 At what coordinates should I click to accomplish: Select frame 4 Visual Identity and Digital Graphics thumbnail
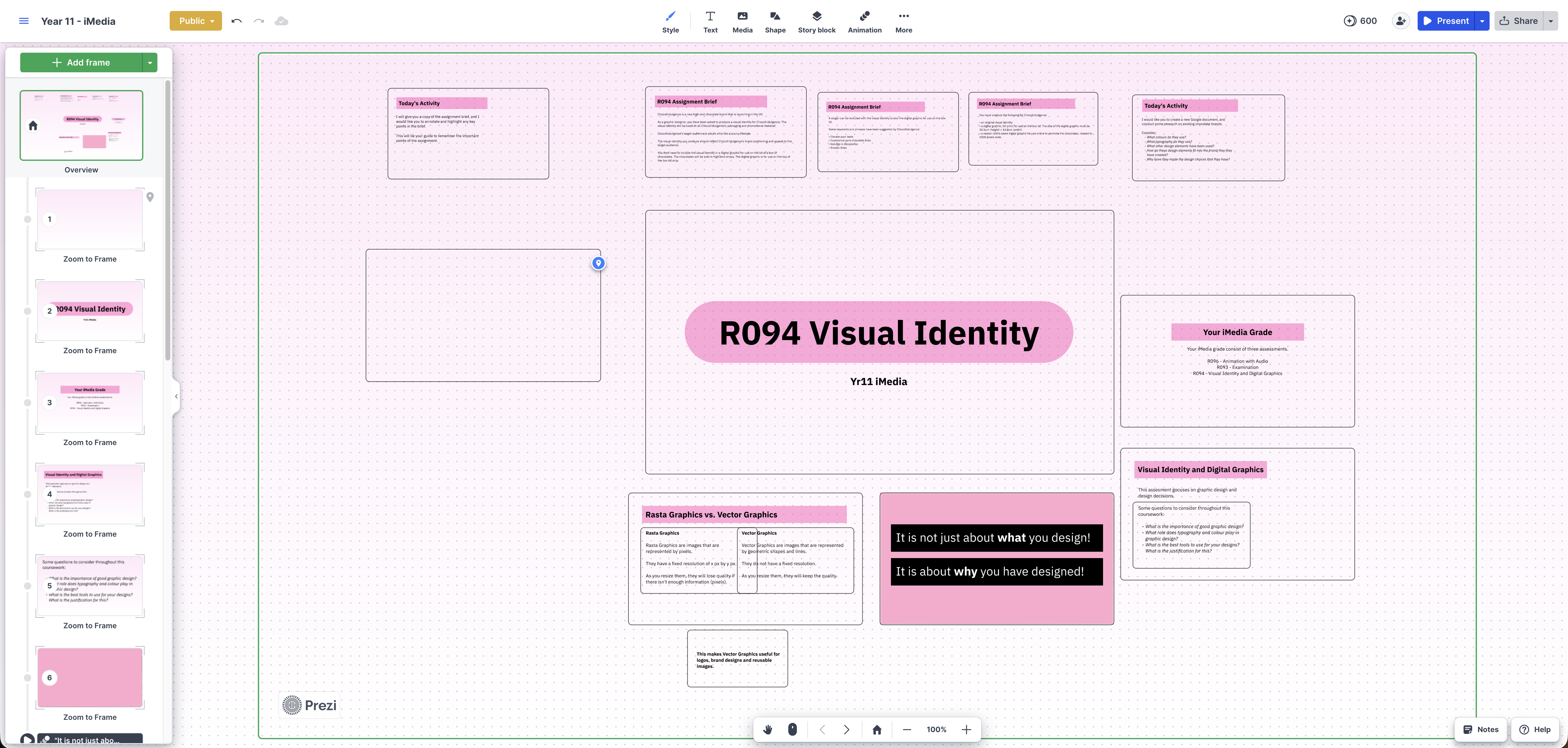pyautogui.click(x=90, y=494)
